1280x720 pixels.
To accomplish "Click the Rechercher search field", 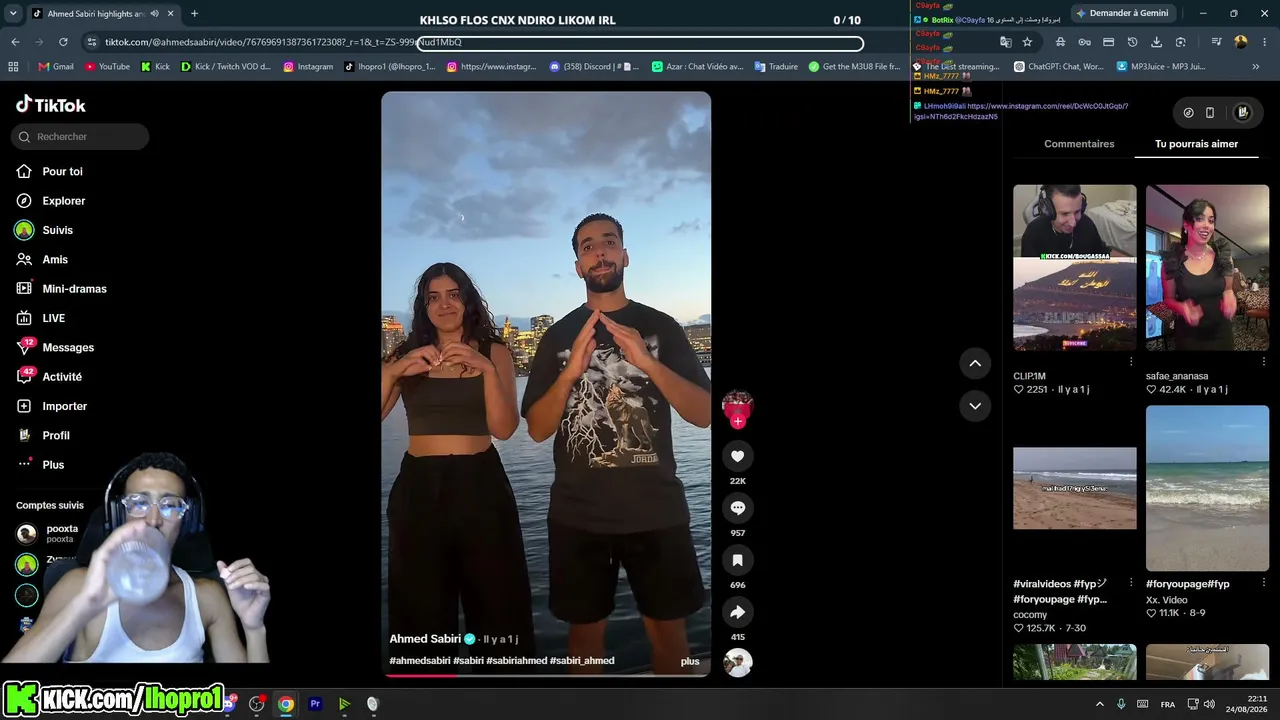I will pos(80,137).
